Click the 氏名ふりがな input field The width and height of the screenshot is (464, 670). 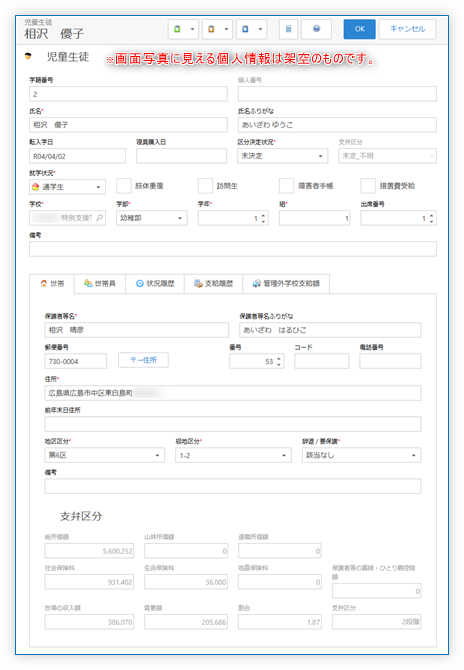point(337,125)
